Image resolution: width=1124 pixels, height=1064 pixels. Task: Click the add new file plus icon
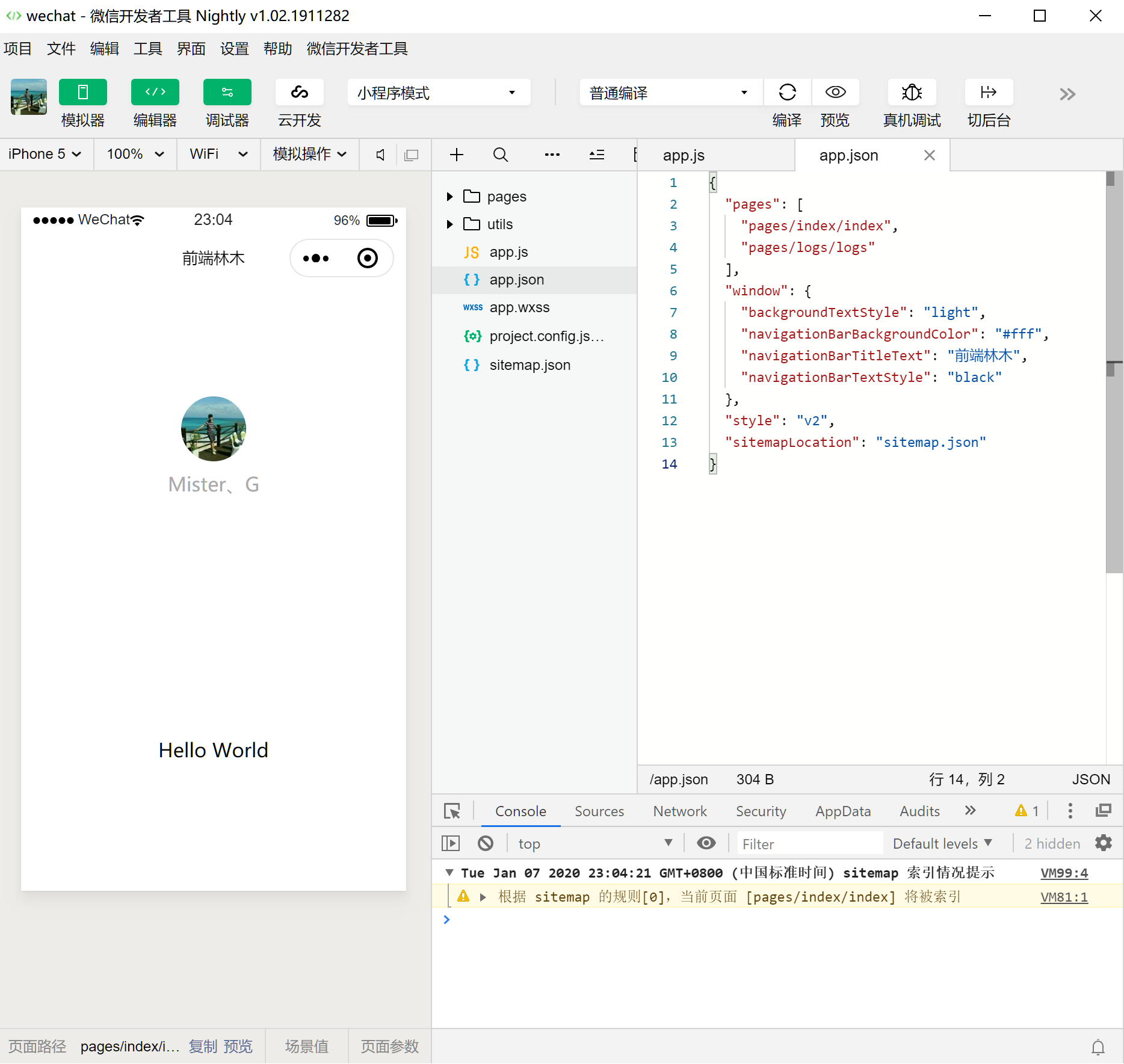coord(457,155)
